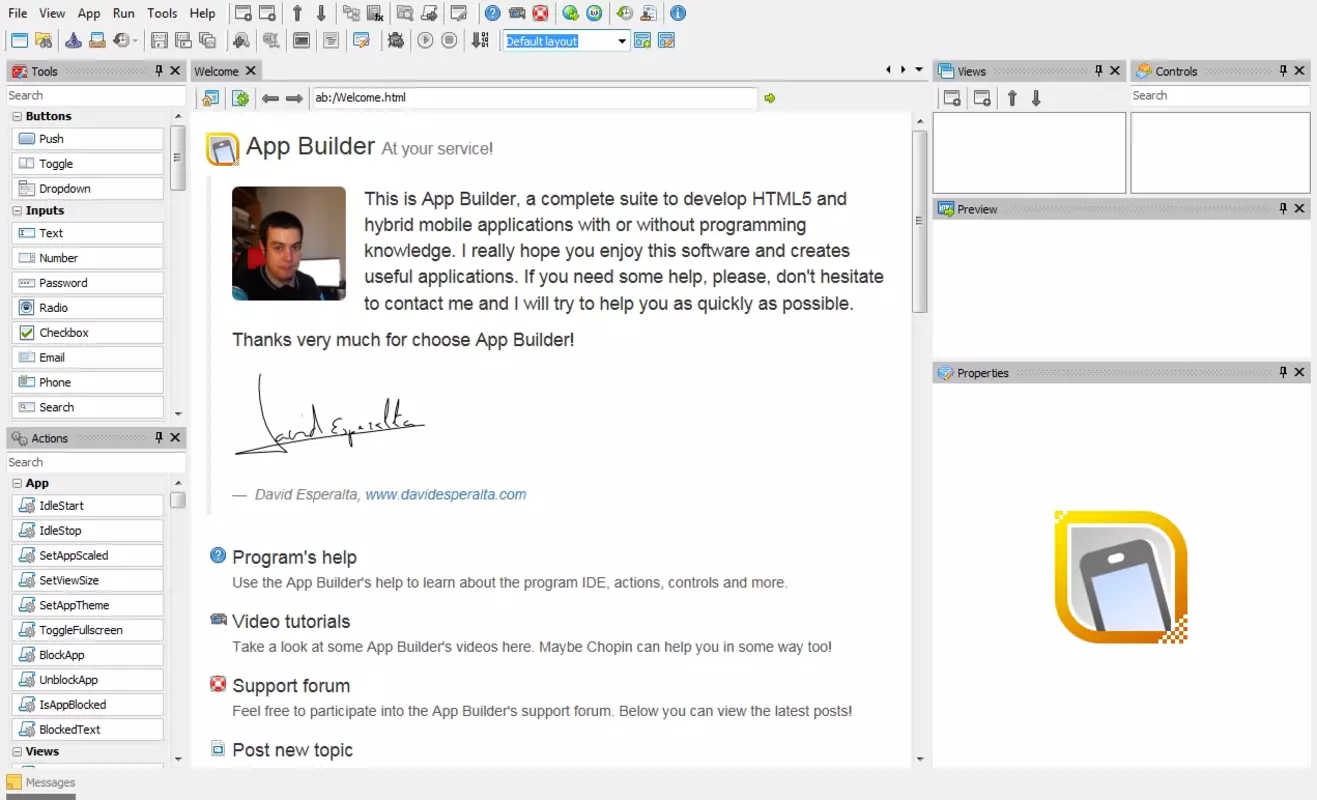
Task: Go forward with the right arrow icon
Action: coord(294,98)
